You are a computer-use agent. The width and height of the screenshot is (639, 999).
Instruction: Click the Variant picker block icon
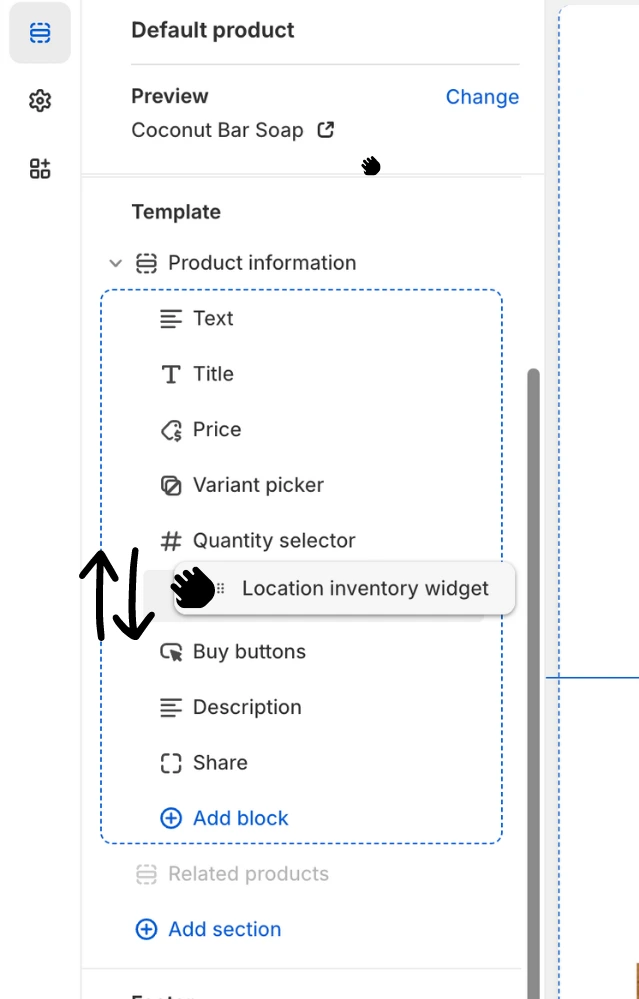171,486
